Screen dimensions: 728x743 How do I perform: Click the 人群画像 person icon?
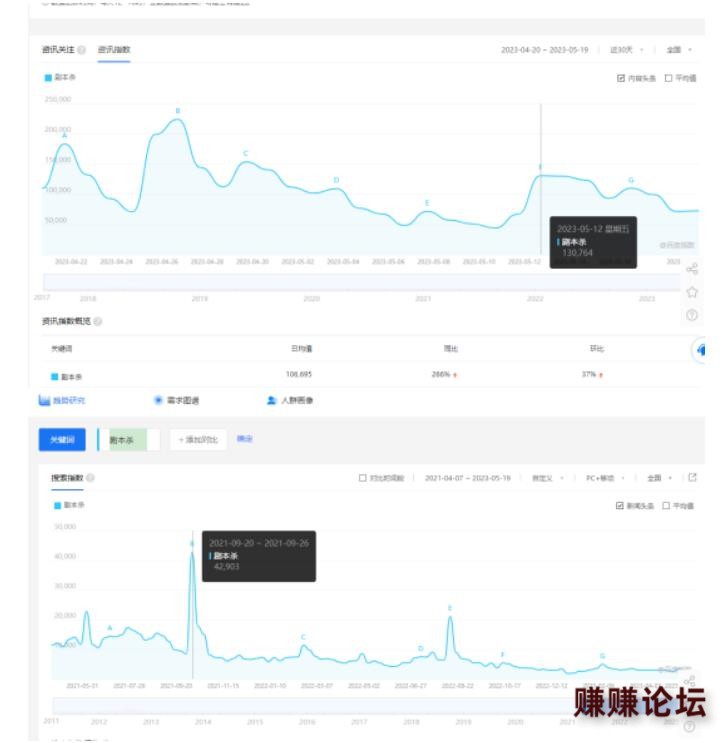pos(272,400)
